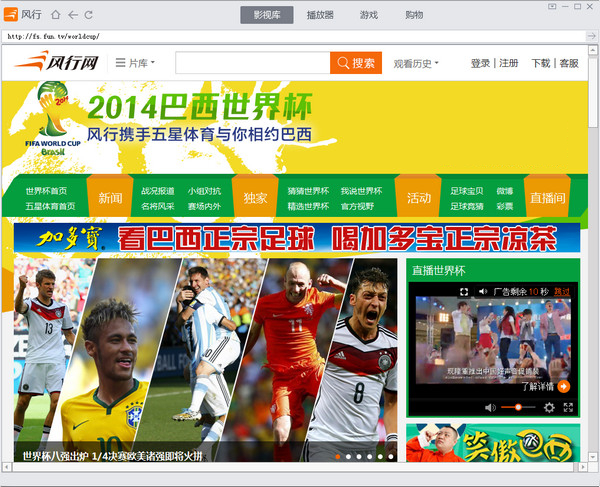
Task: Open 赛场内外 link
Action: [x=204, y=206]
